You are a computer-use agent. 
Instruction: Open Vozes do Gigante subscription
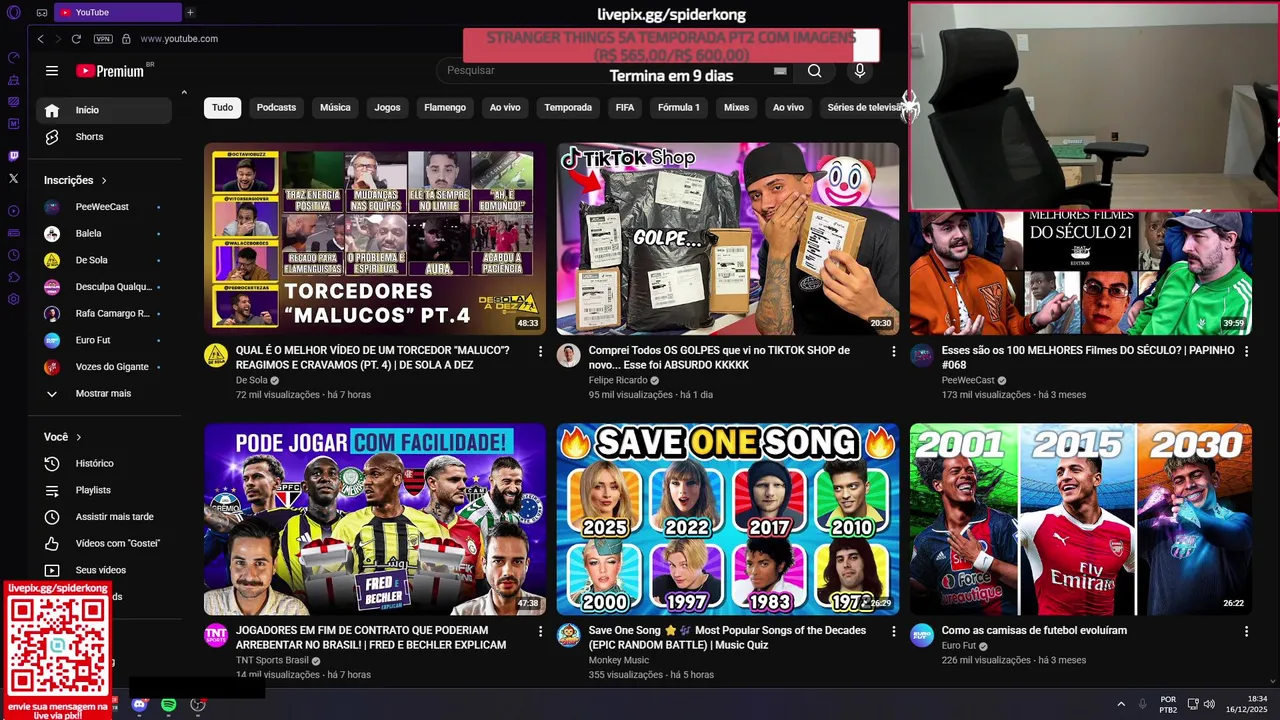coord(103,367)
